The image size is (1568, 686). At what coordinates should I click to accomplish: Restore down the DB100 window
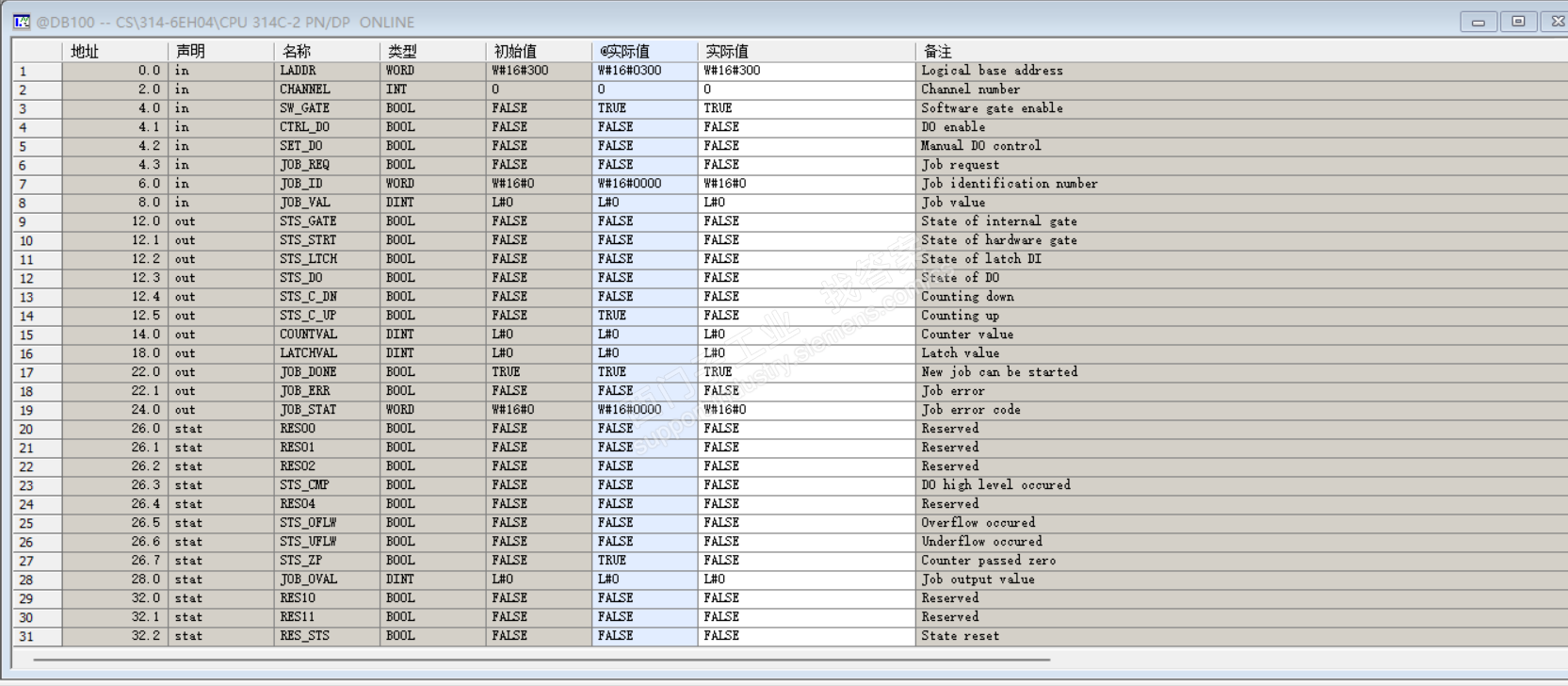1518,21
